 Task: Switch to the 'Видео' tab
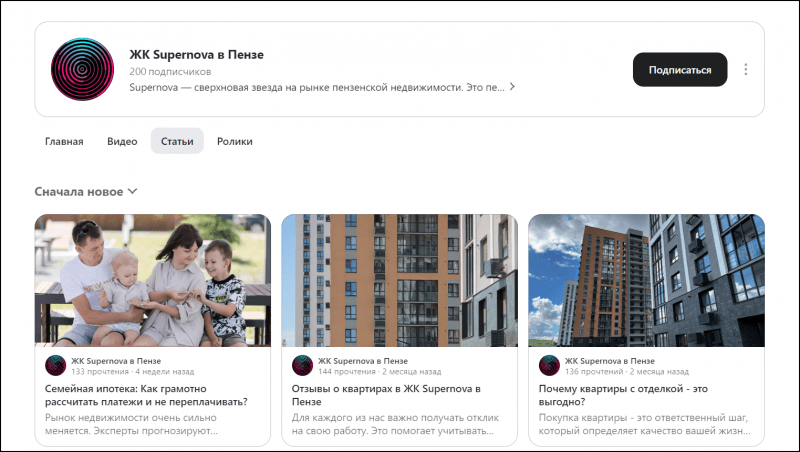click(122, 142)
